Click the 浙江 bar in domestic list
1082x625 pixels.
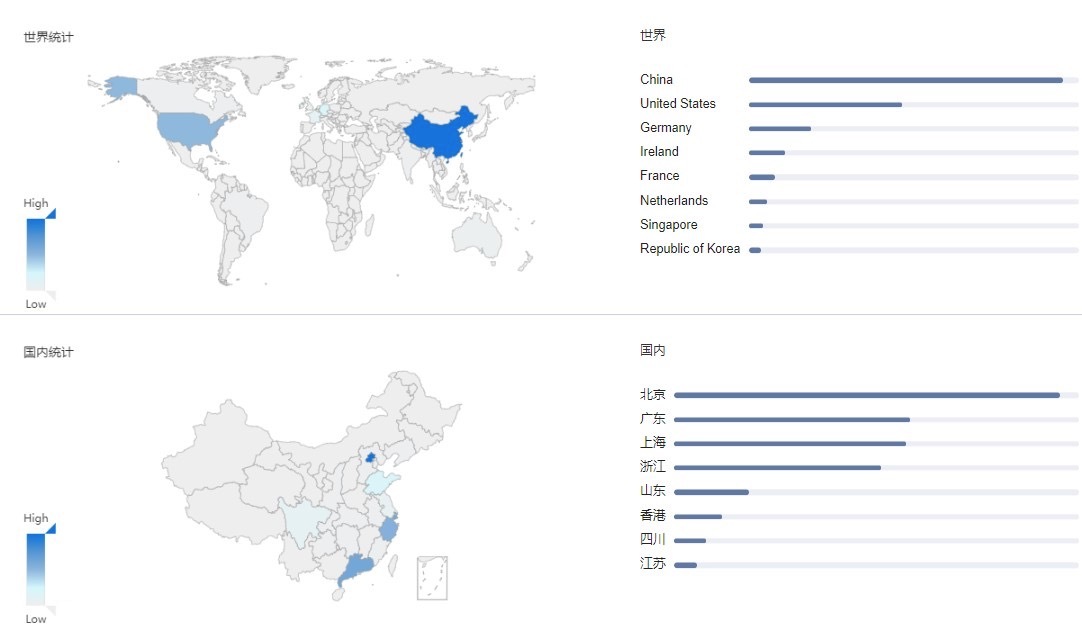tap(777, 467)
